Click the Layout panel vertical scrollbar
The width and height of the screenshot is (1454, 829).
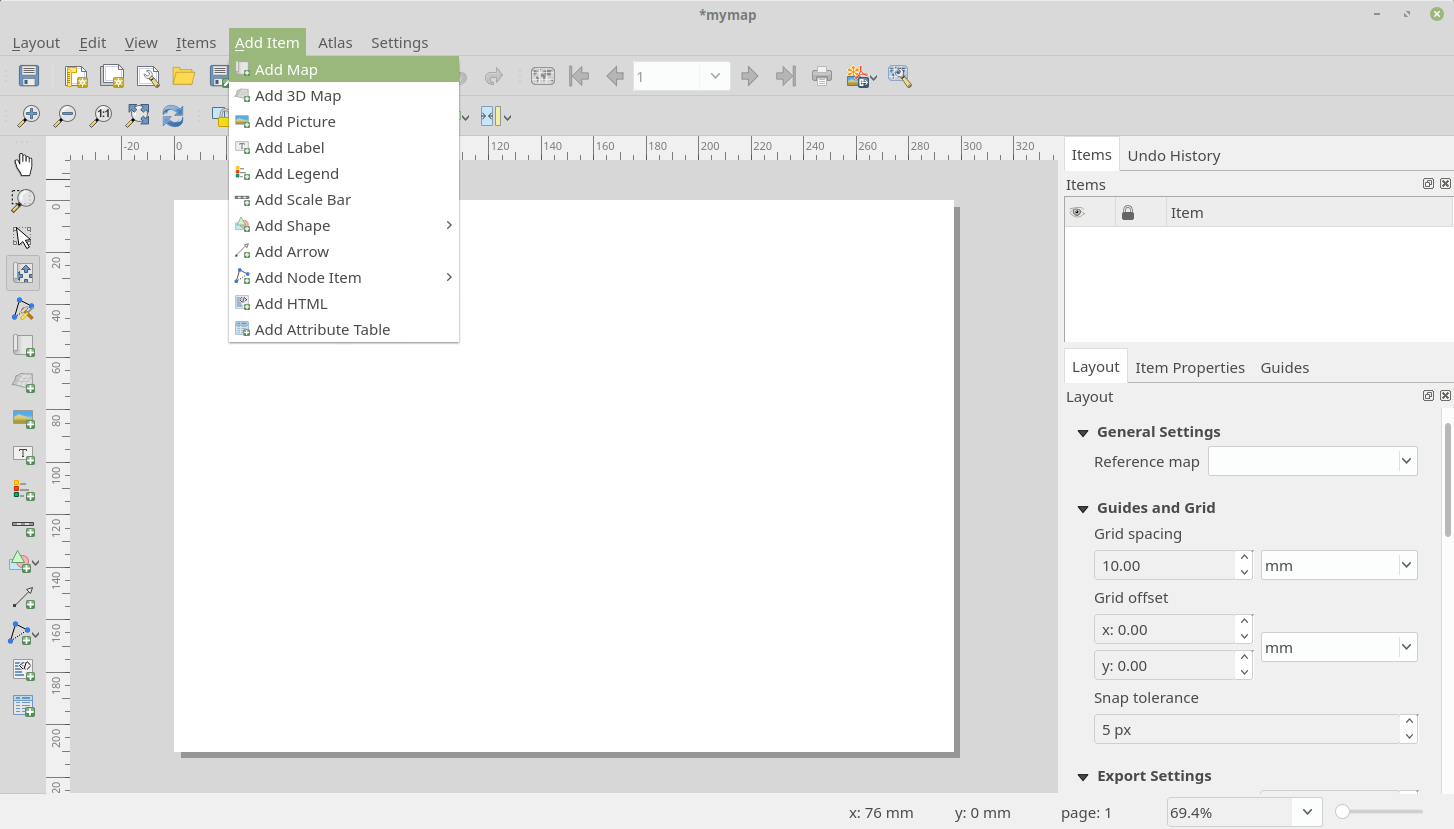(x=1447, y=480)
